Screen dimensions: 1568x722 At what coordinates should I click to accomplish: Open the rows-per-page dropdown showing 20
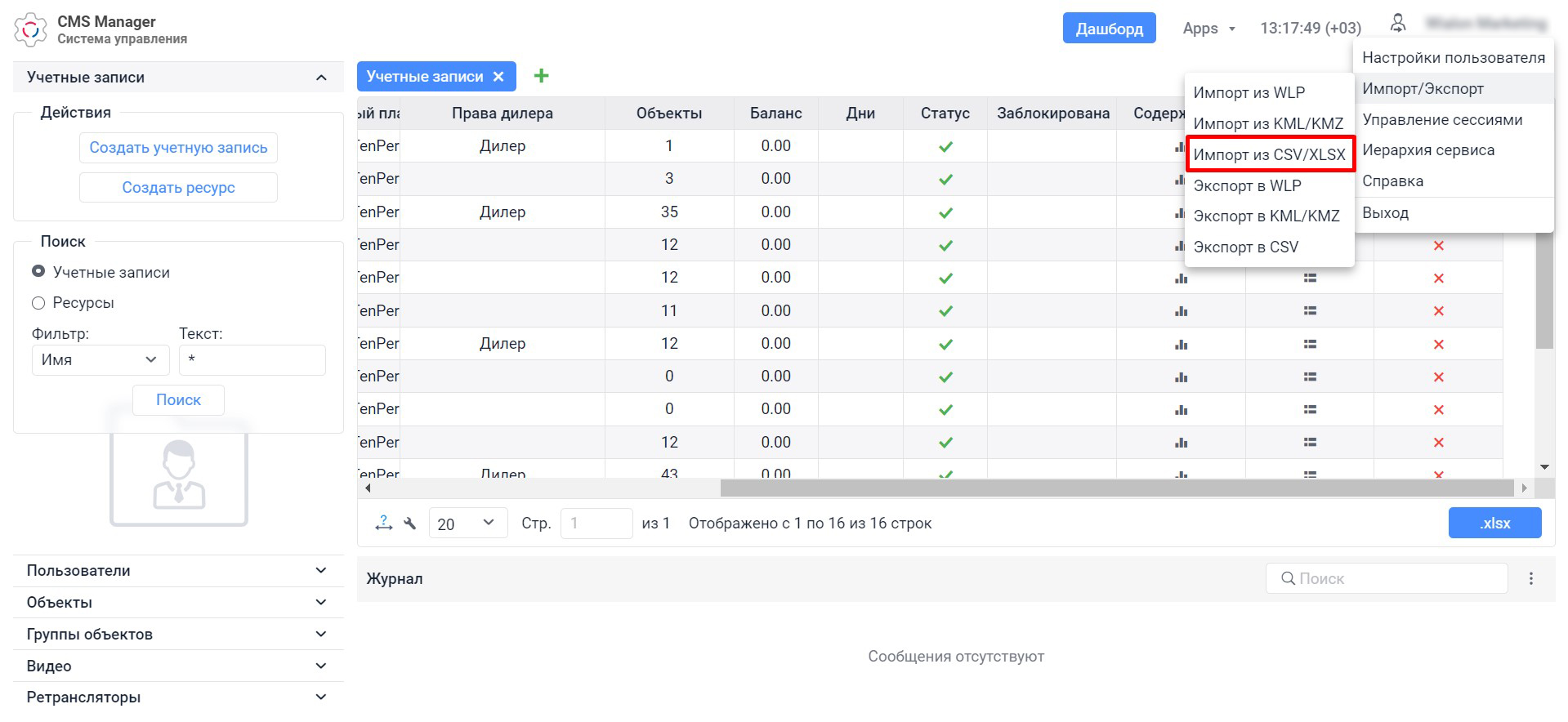(x=467, y=524)
